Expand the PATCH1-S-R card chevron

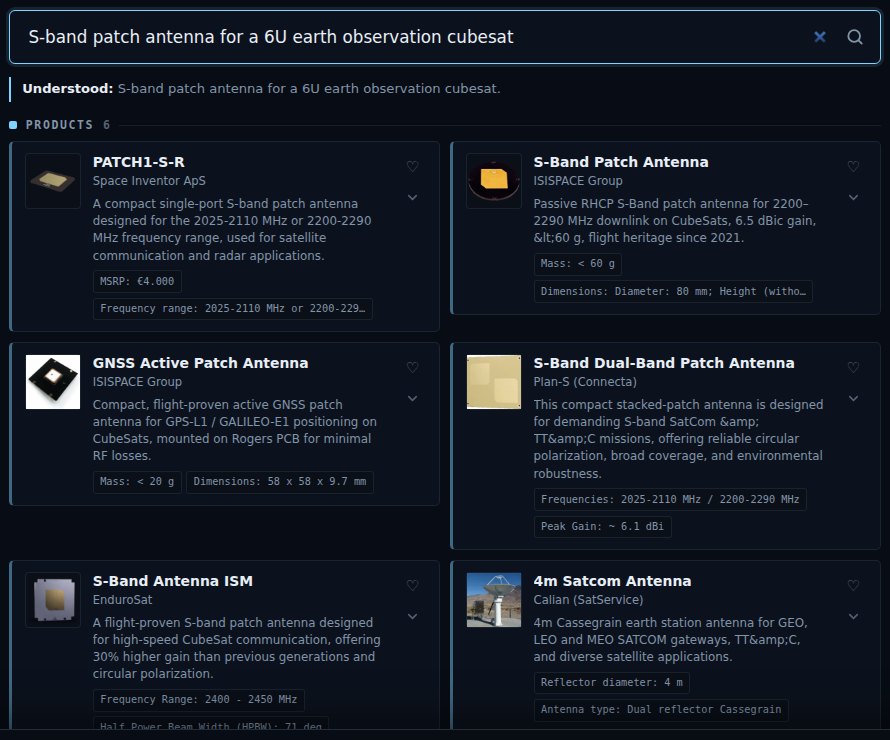pos(413,197)
